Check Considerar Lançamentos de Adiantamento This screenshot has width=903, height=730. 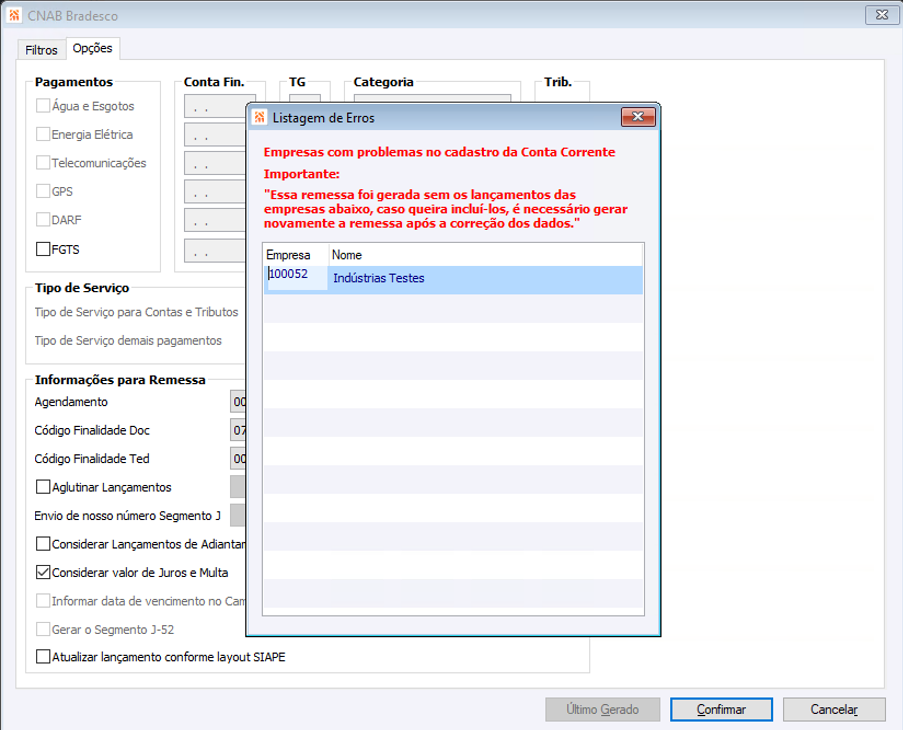(43, 544)
